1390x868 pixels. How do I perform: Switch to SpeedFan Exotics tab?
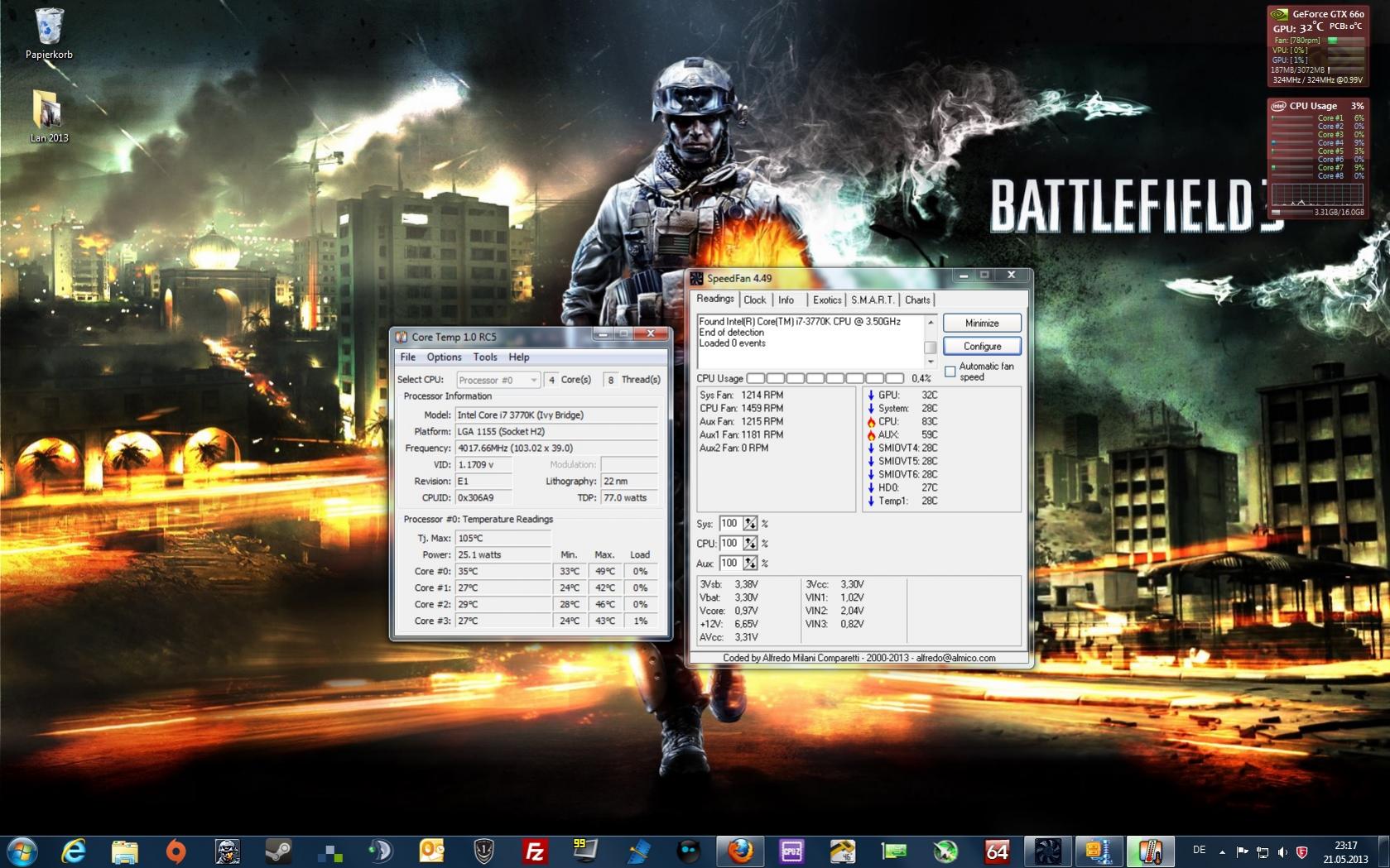pyautogui.click(x=827, y=300)
